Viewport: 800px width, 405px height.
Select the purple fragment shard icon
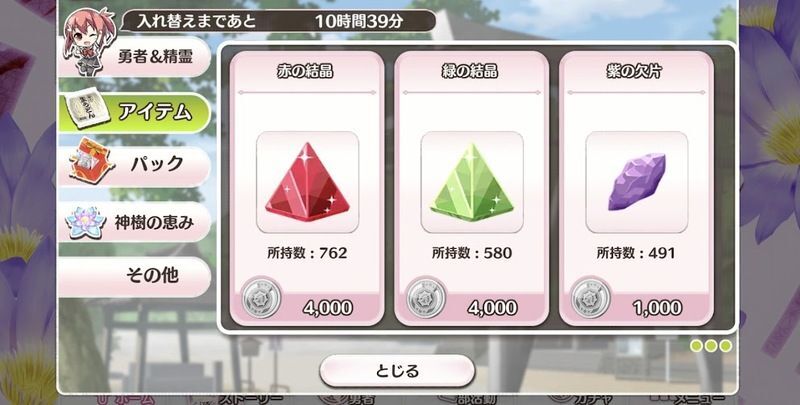coord(637,182)
